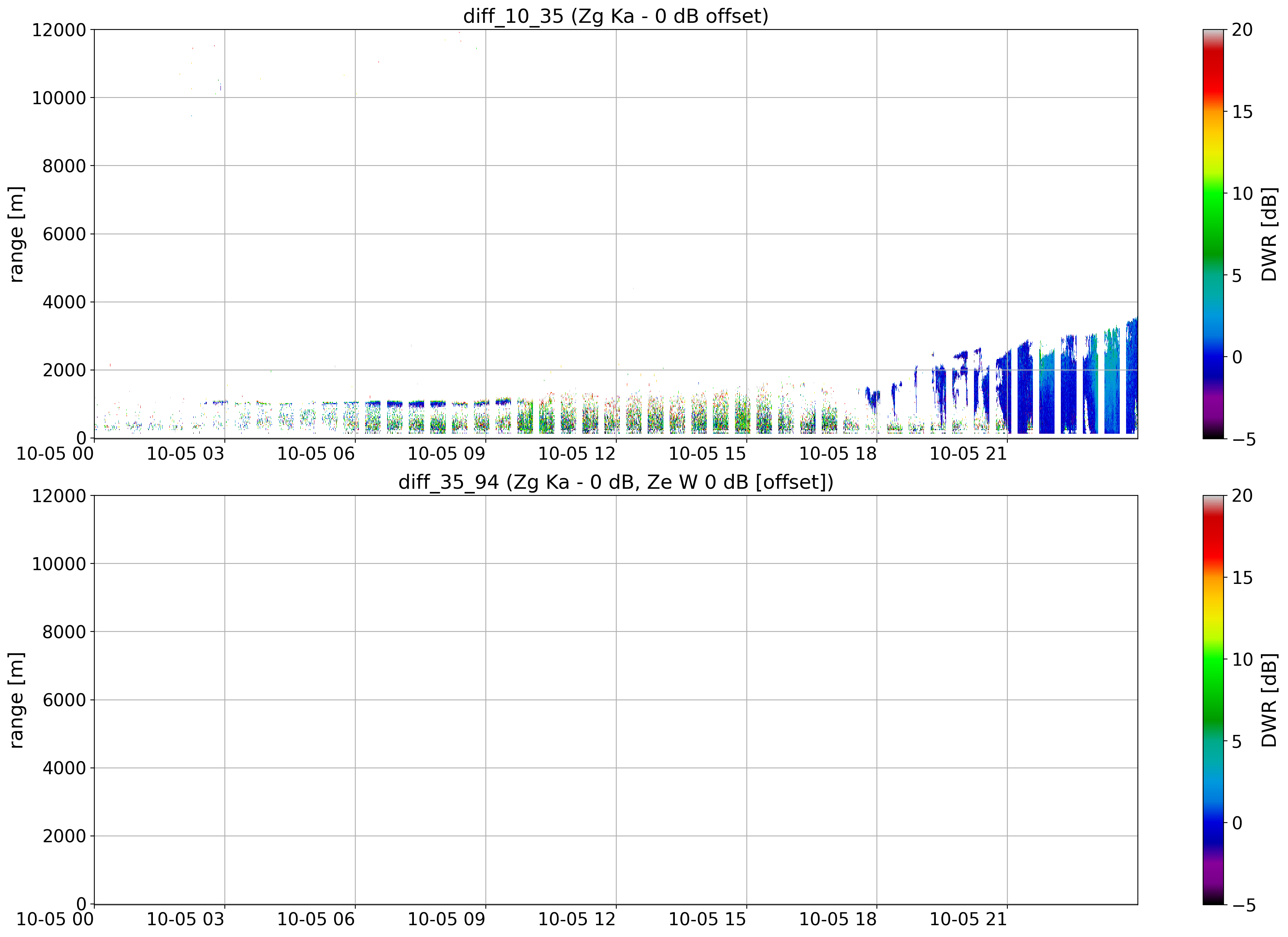The image size is (1288, 937).
Task: Click the "10" tick on the diff_35_94 colorbar
Action: [1242, 659]
